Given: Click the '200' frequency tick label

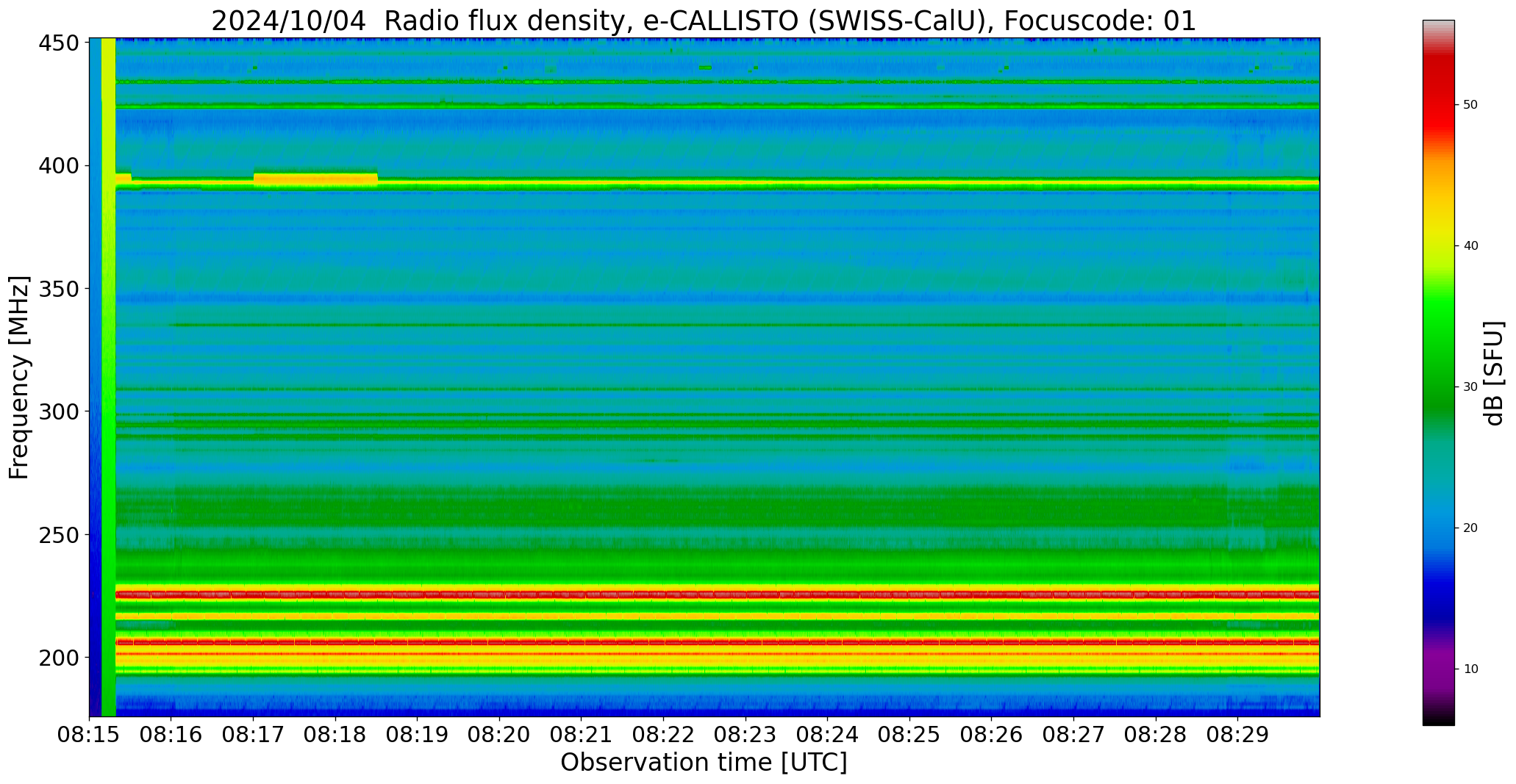Looking at the screenshot, I should point(59,658).
